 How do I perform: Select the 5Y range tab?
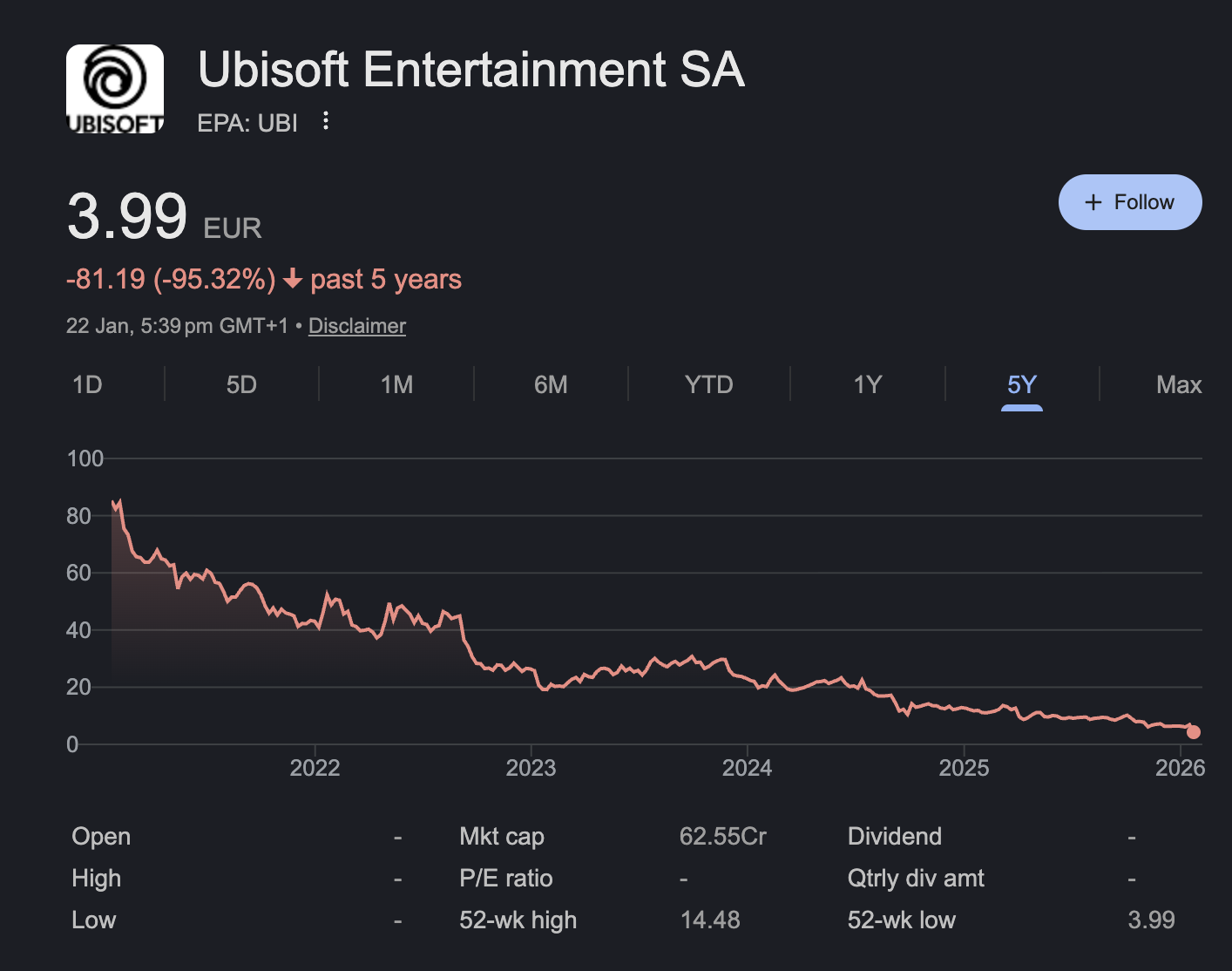pyautogui.click(x=1022, y=384)
